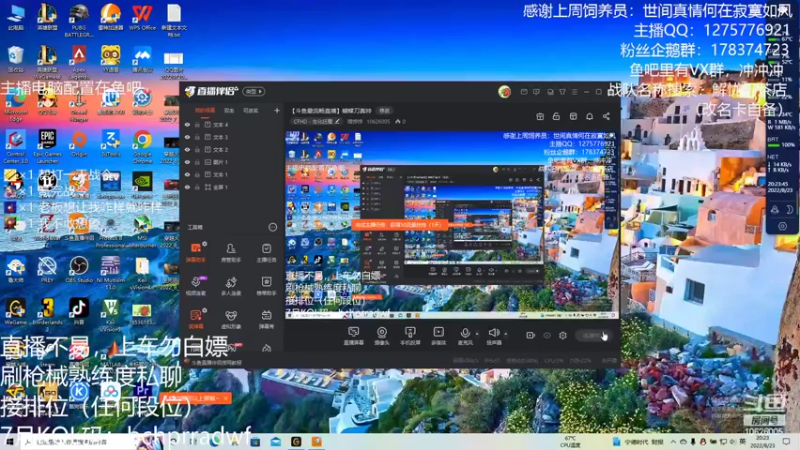This screenshot has width=800, height=450.
Task: Open the hamburger menu in app title bar
Action: coord(574,92)
